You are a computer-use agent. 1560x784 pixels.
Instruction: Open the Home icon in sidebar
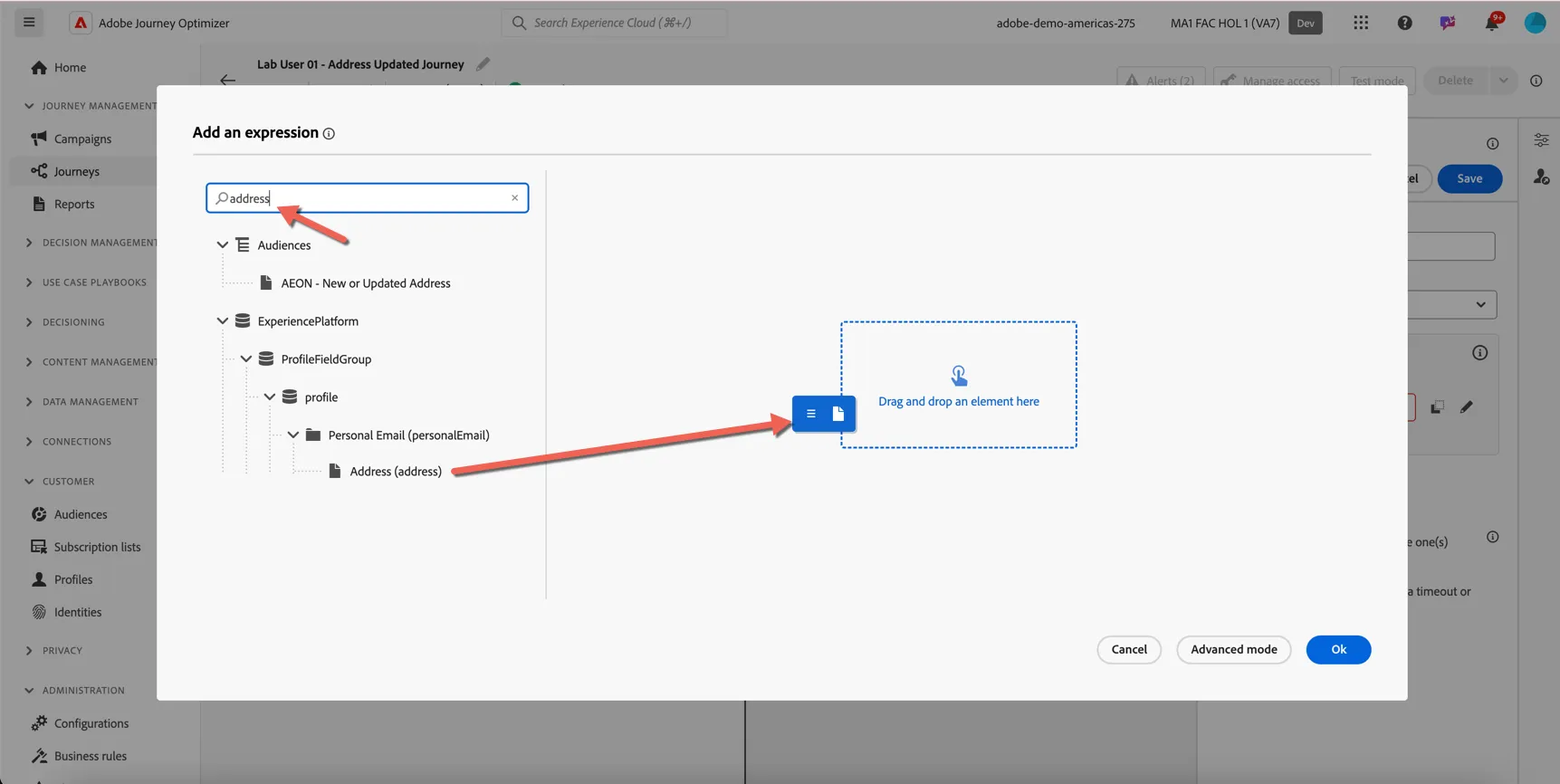[39, 68]
